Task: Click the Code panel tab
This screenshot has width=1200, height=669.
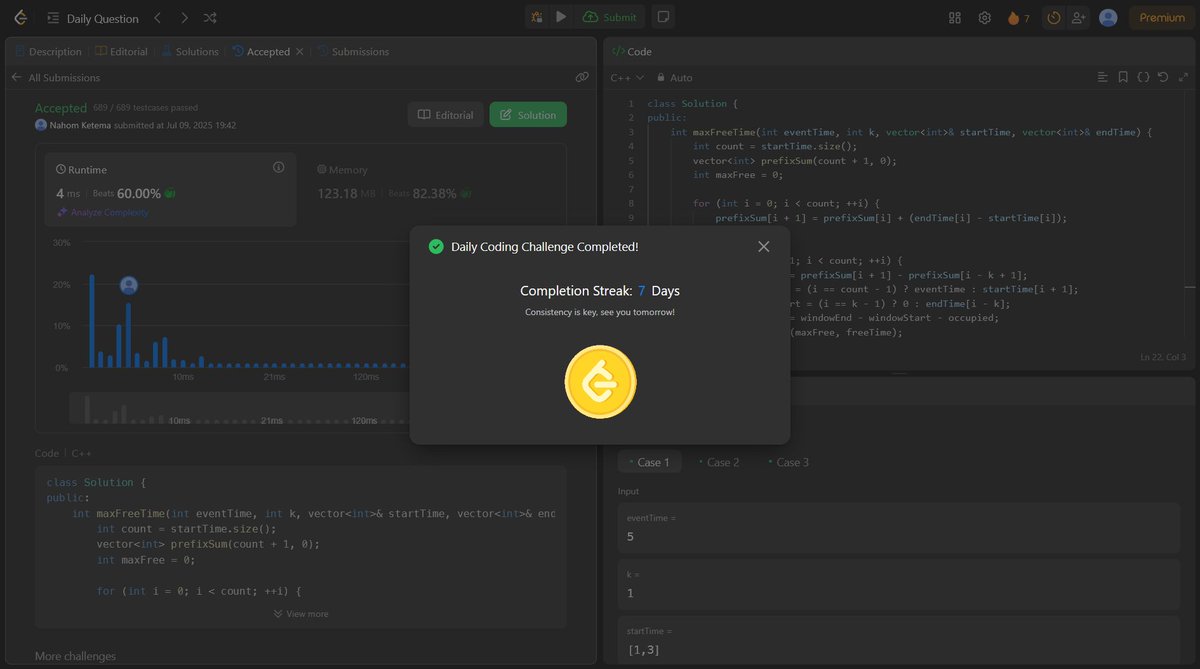Action: (631, 51)
